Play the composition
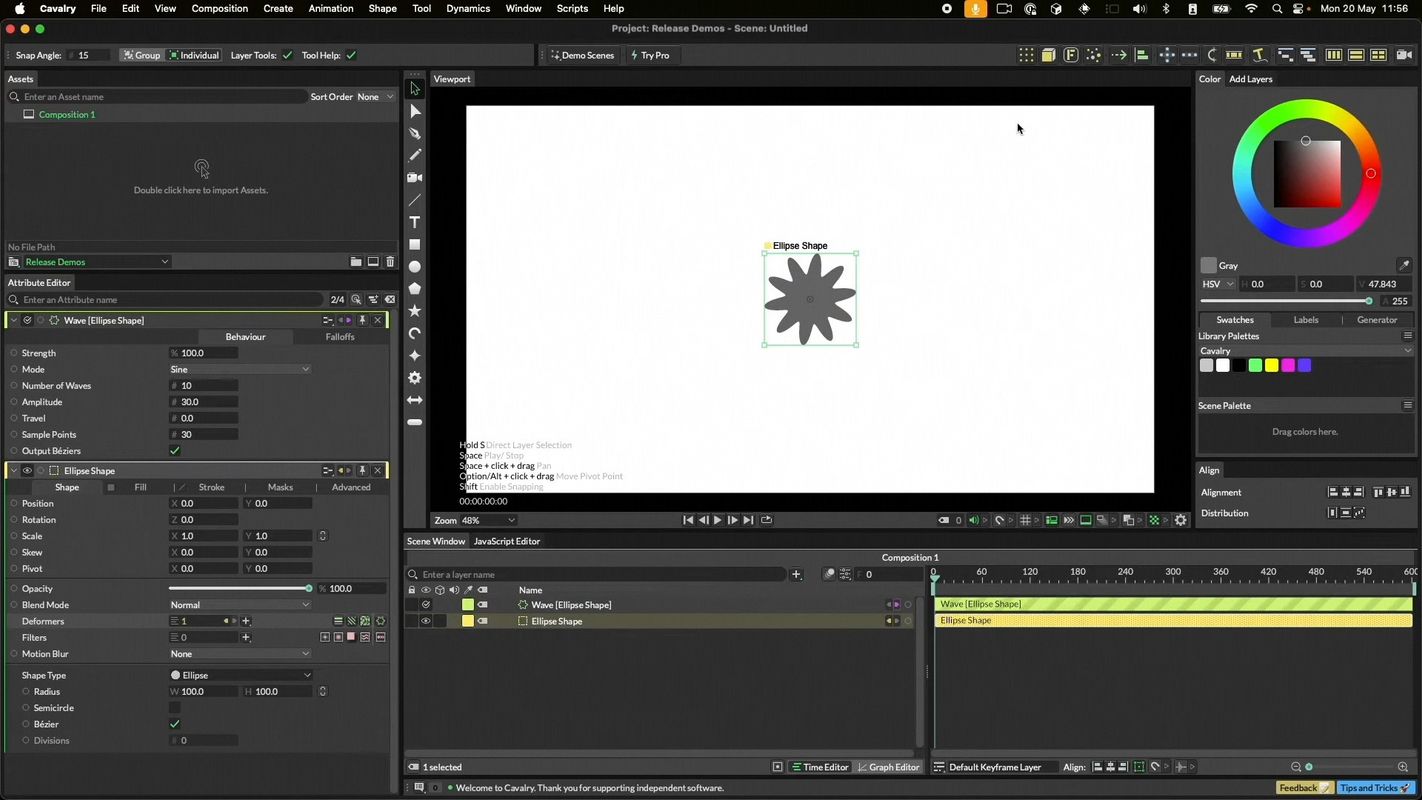 pos(717,520)
